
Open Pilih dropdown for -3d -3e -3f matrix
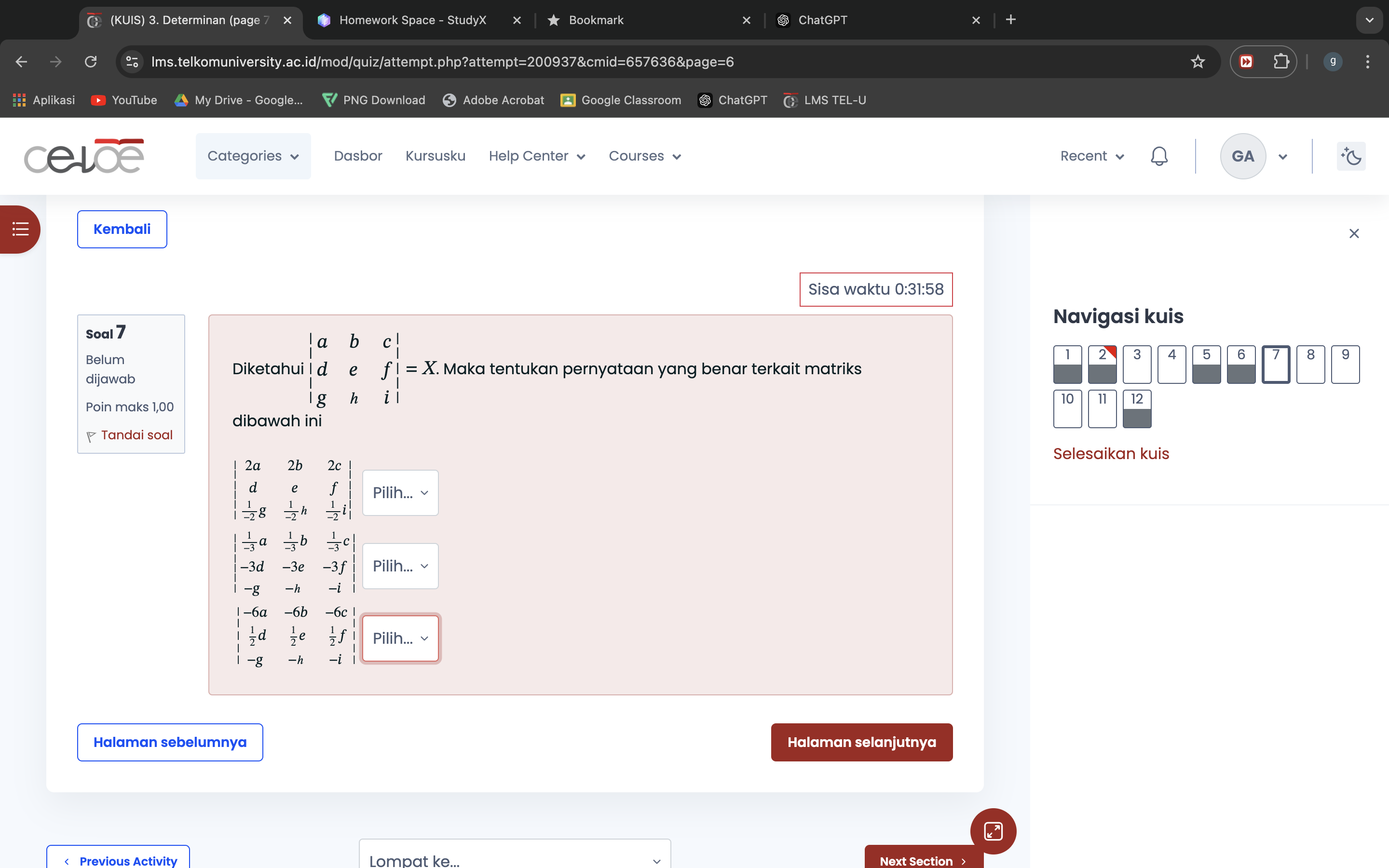[400, 566]
